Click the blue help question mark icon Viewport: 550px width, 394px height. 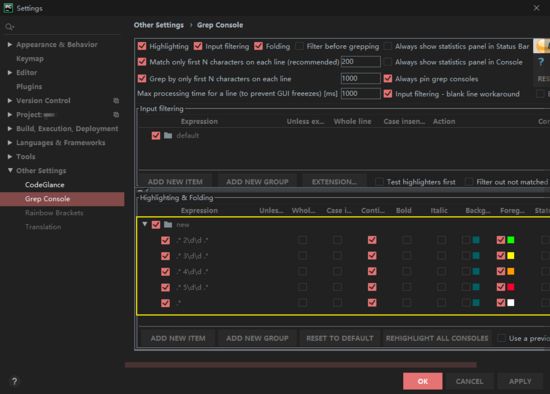pyautogui.click(x=541, y=62)
